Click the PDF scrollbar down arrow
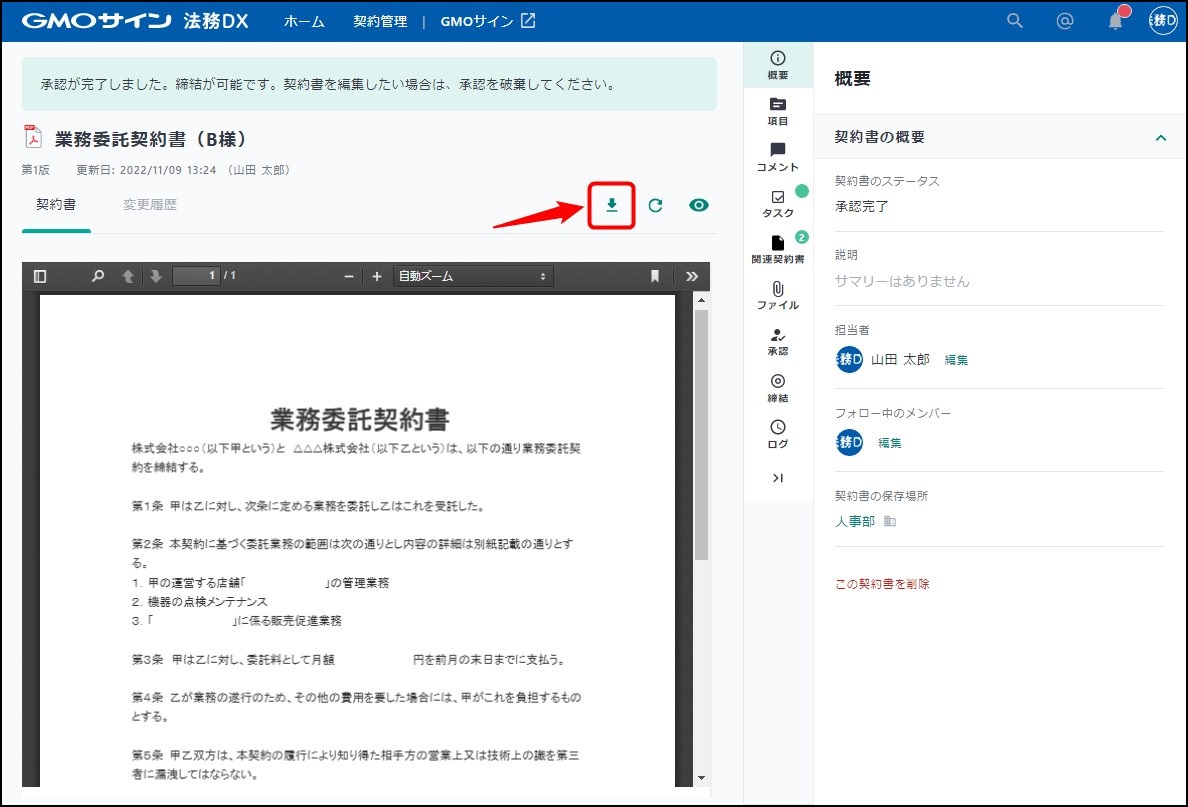The height and width of the screenshot is (807, 1188). click(701, 778)
